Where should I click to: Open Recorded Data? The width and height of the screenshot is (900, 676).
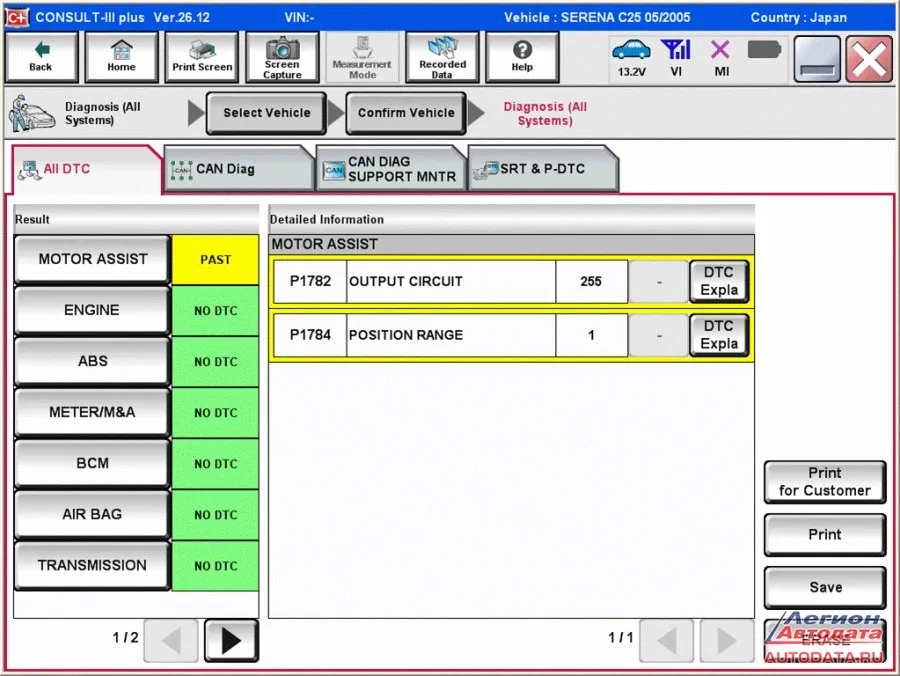click(x=442, y=57)
